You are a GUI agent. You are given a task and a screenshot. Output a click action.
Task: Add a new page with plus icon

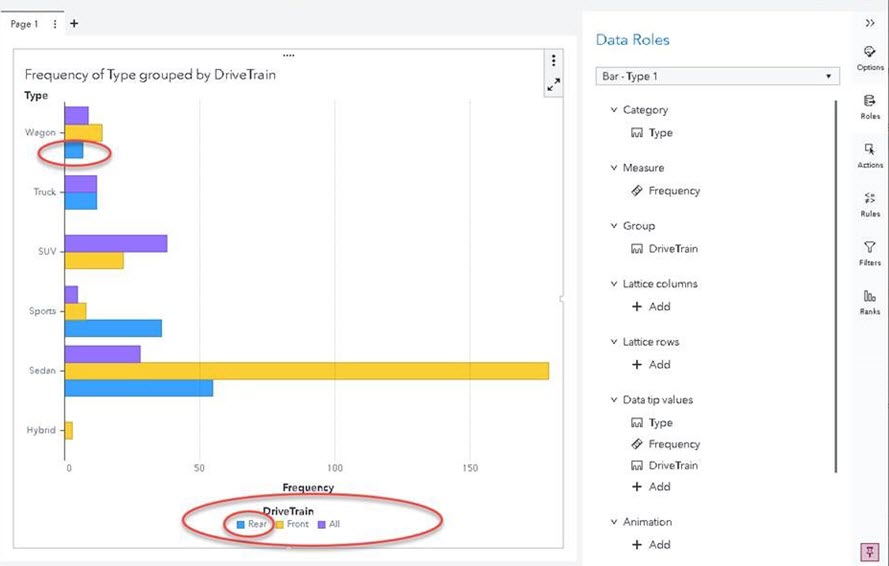pos(74,24)
